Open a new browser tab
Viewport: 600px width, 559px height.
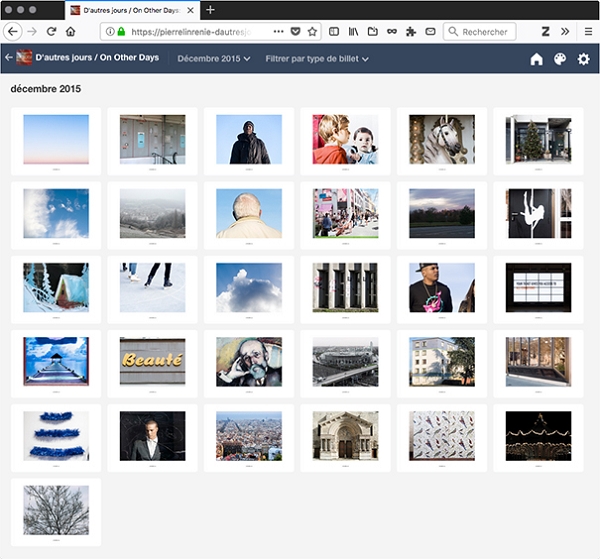point(210,9)
